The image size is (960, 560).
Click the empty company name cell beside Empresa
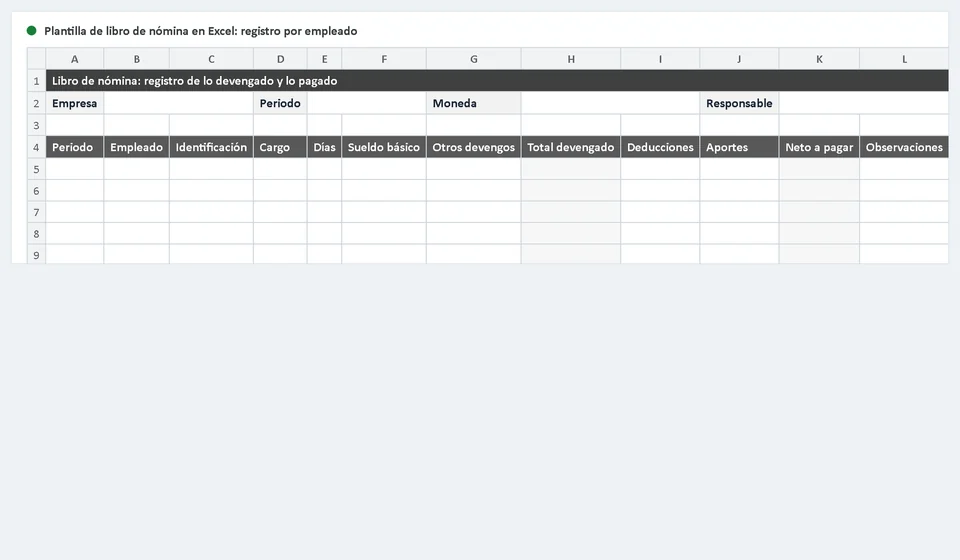click(178, 103)
